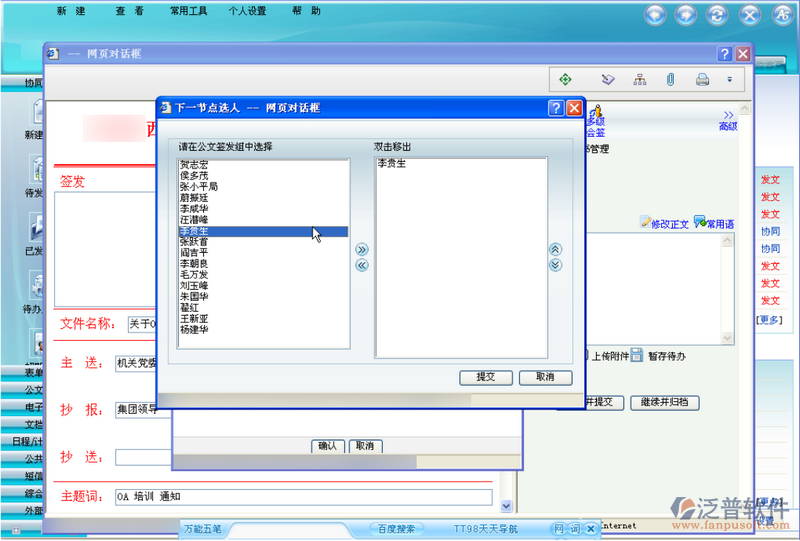Open the 新建 menu

pos(71,11)
